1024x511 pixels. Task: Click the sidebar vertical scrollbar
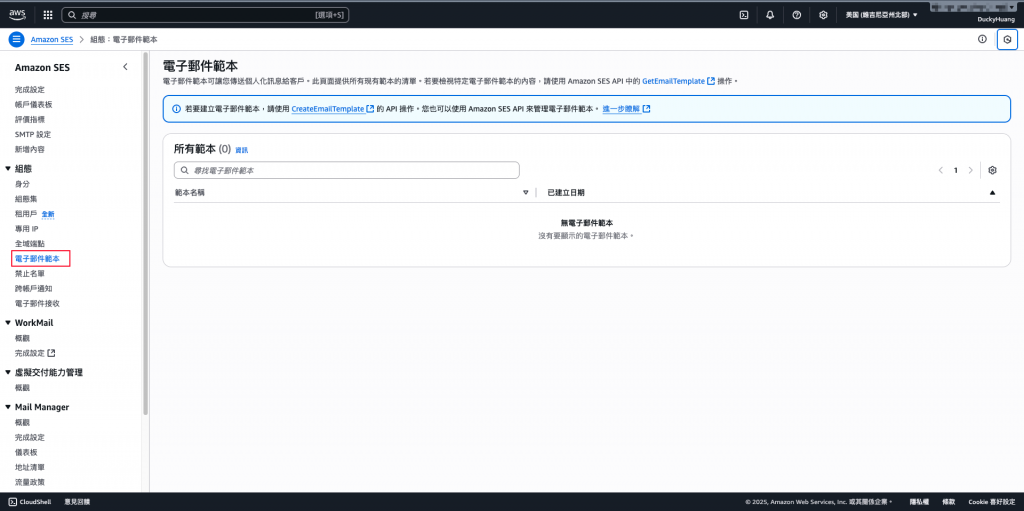tap(145, 233)
